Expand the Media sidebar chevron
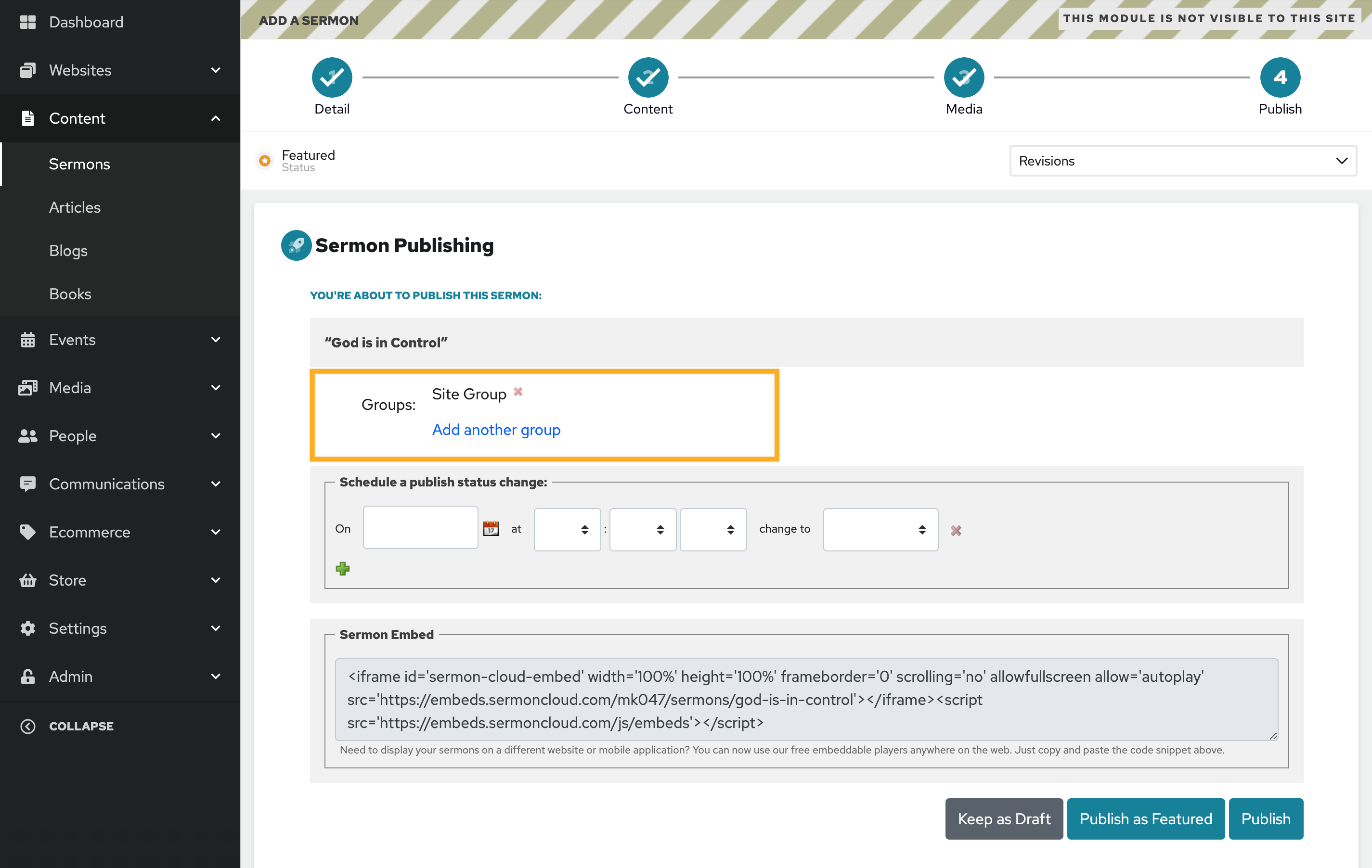Viewport: 1372px width, 868px height. (x=216, y=387)
